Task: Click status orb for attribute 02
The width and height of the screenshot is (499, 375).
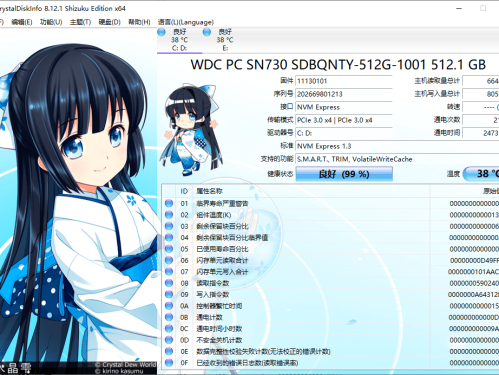Action: tap(169, 215)
